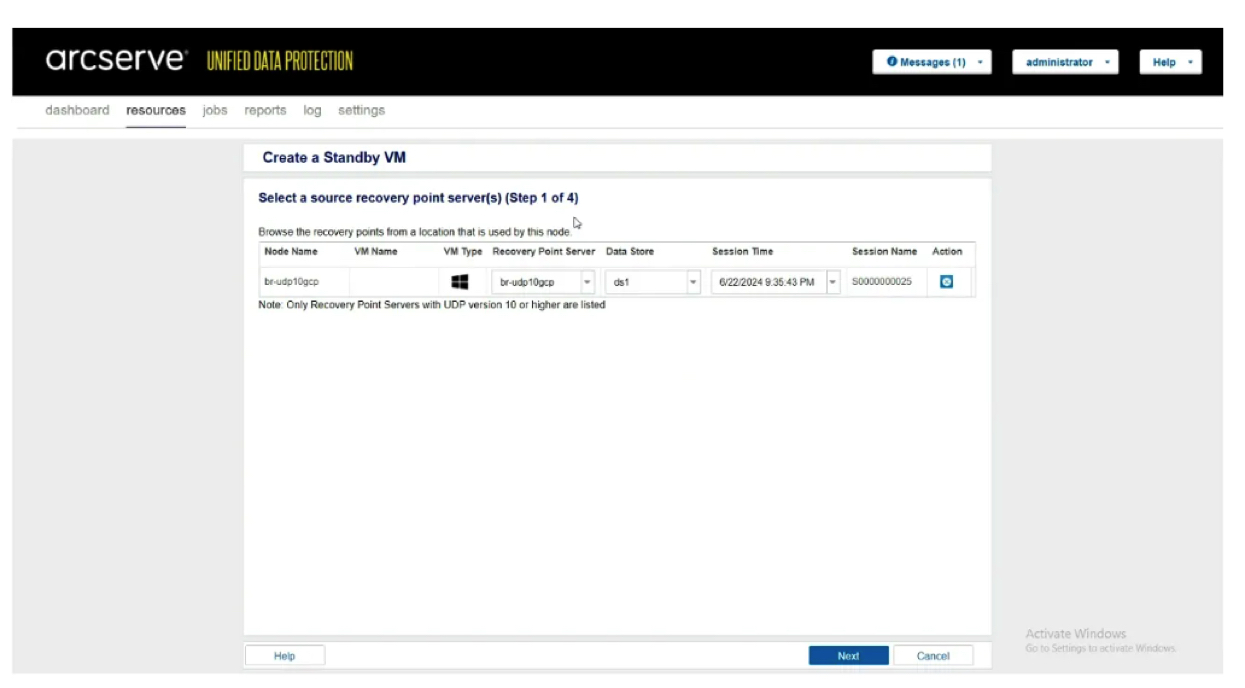This screenshot has width=1245, height=688.
Task: Open the reports tab
Action: click(265, 110)
